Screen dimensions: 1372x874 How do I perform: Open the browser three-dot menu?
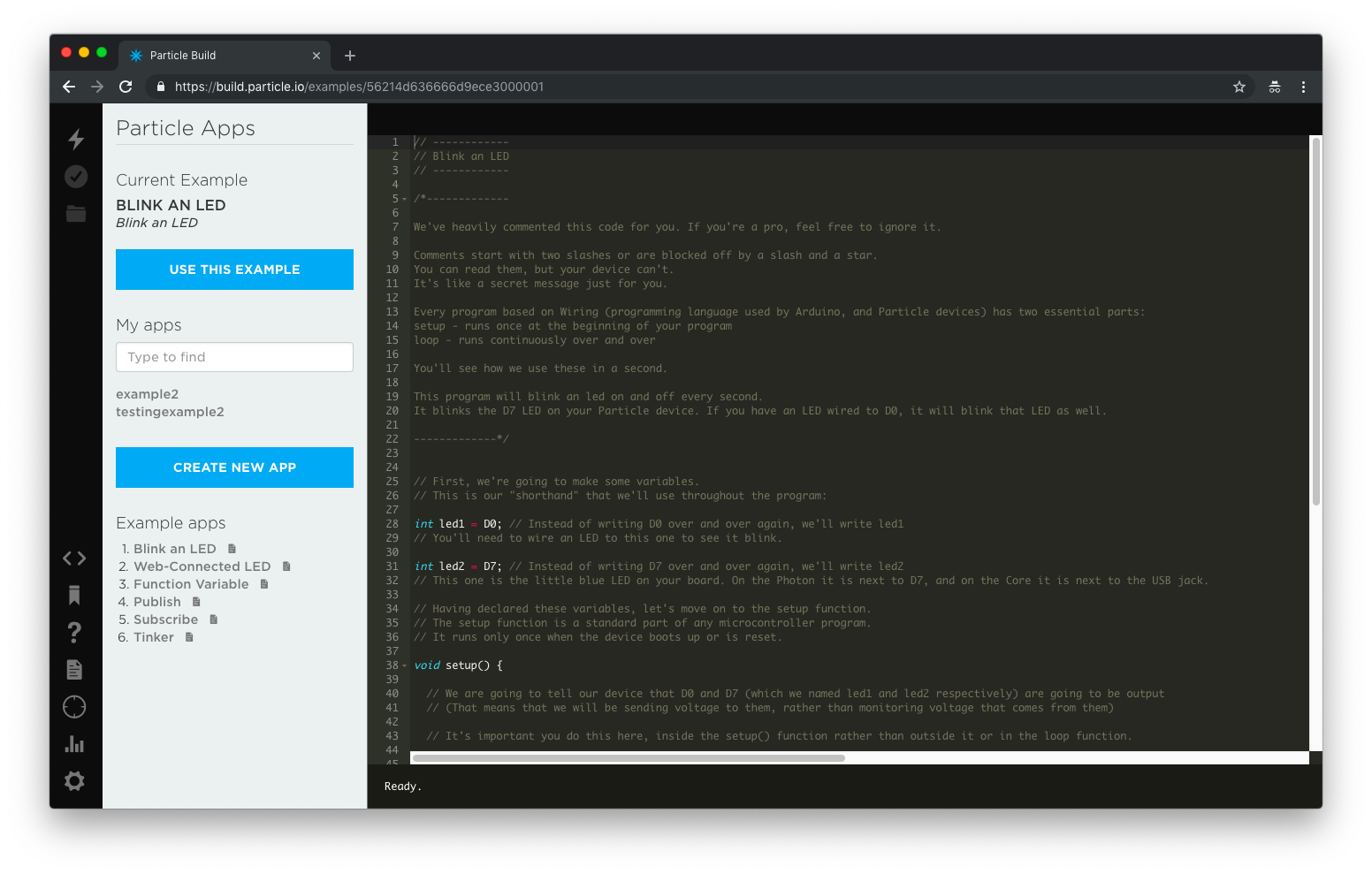point(1303,87)
